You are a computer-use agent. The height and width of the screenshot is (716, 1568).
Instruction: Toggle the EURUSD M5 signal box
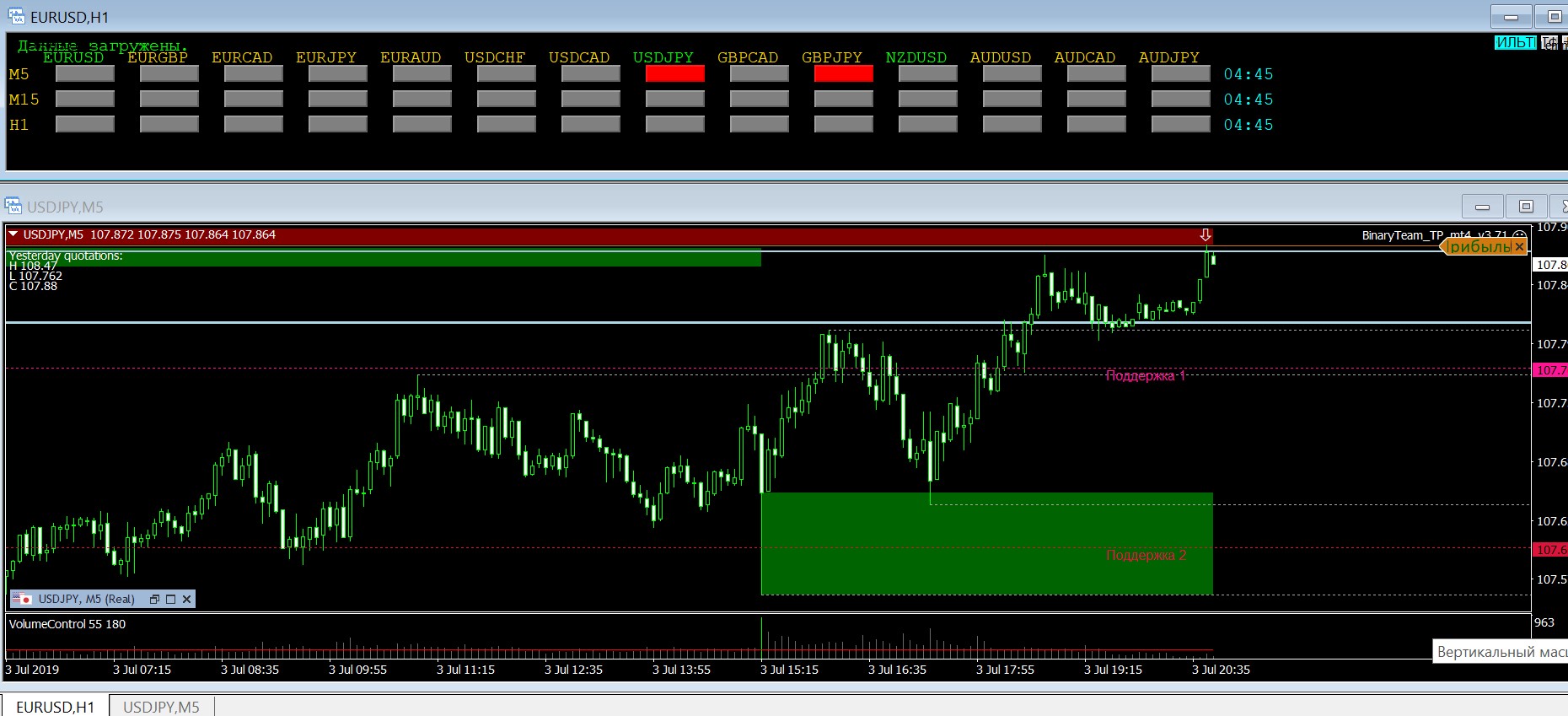[x=84, y=74]
